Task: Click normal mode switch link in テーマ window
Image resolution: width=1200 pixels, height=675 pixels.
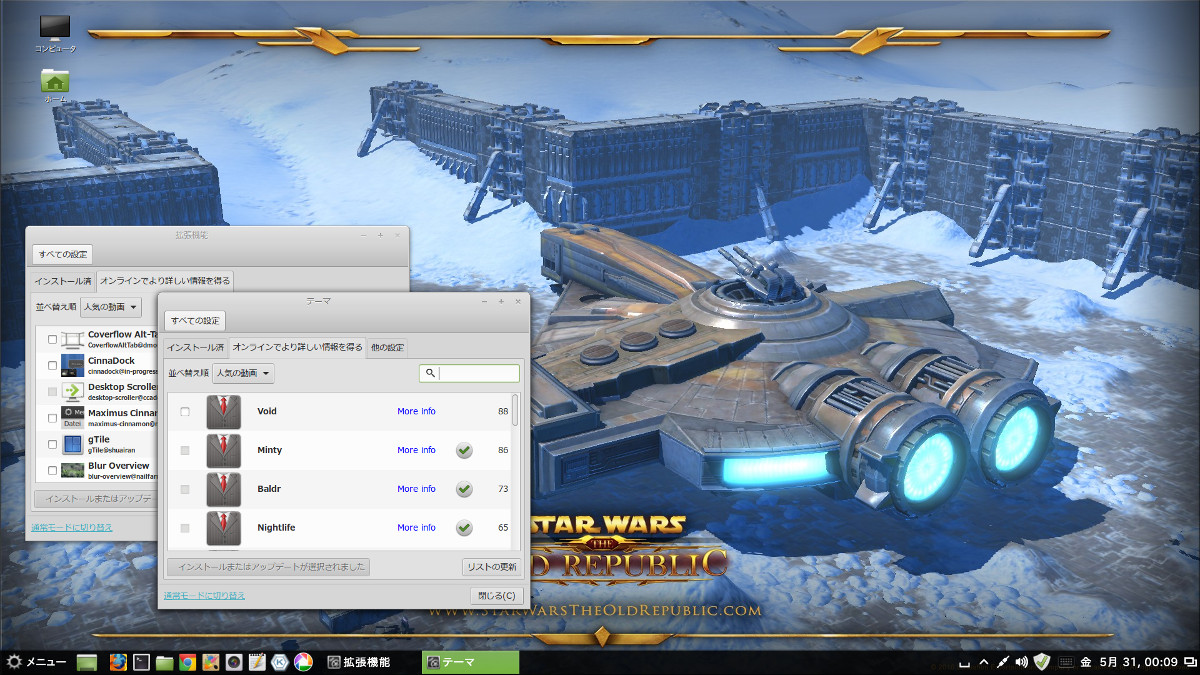Action: [204, 595]
